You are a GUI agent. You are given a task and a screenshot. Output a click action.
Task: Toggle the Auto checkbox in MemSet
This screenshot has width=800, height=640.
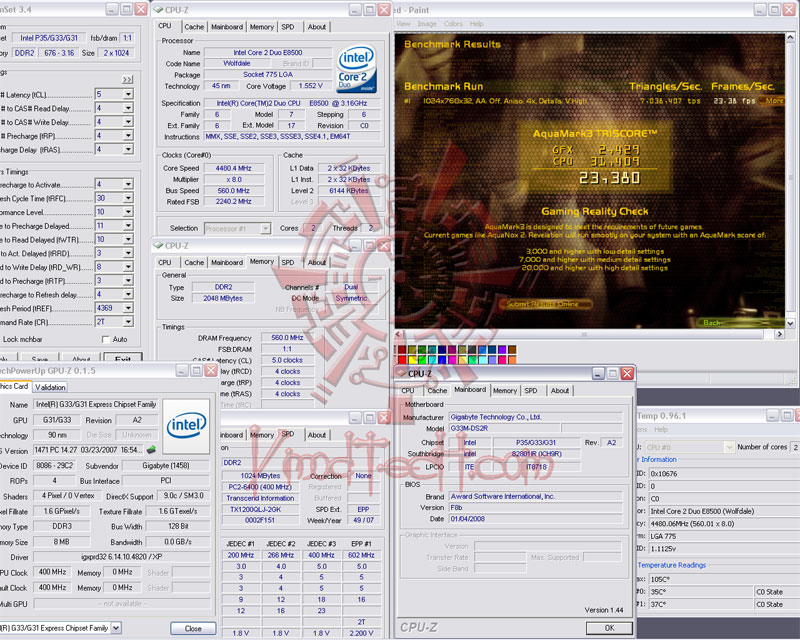coord(106,339)
